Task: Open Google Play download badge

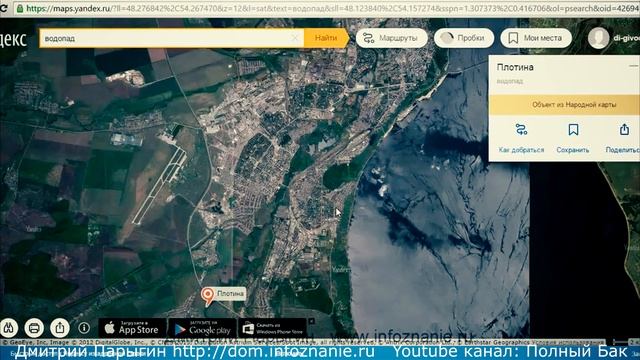Action: [x=202, y=328]
